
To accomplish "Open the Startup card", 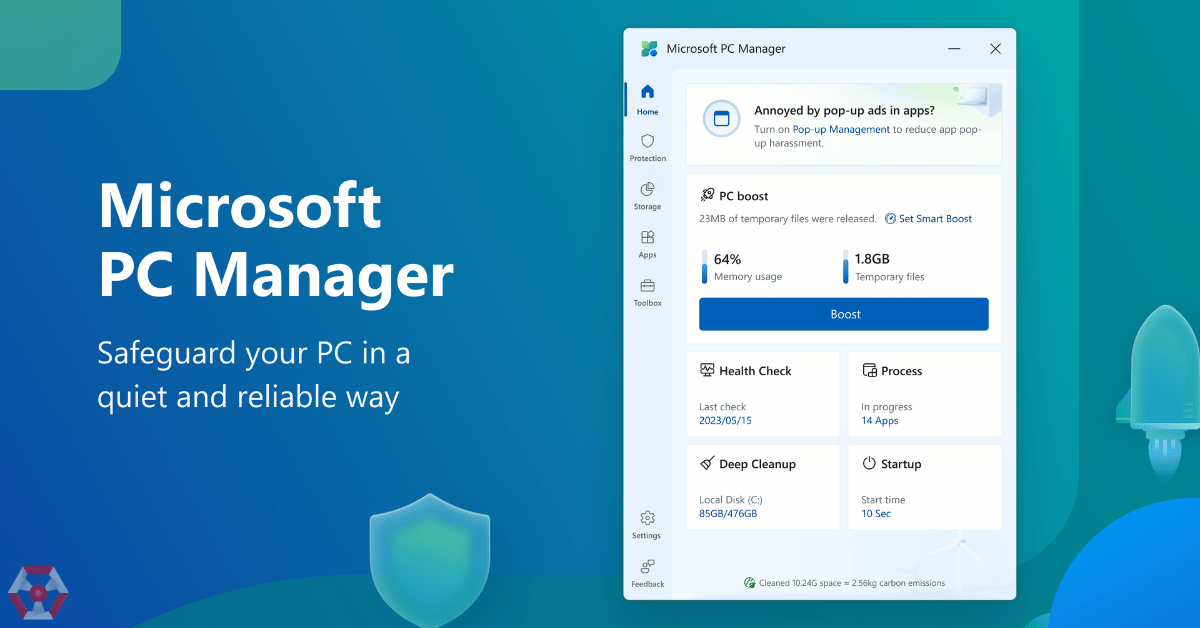I will (x=925, y=487).
